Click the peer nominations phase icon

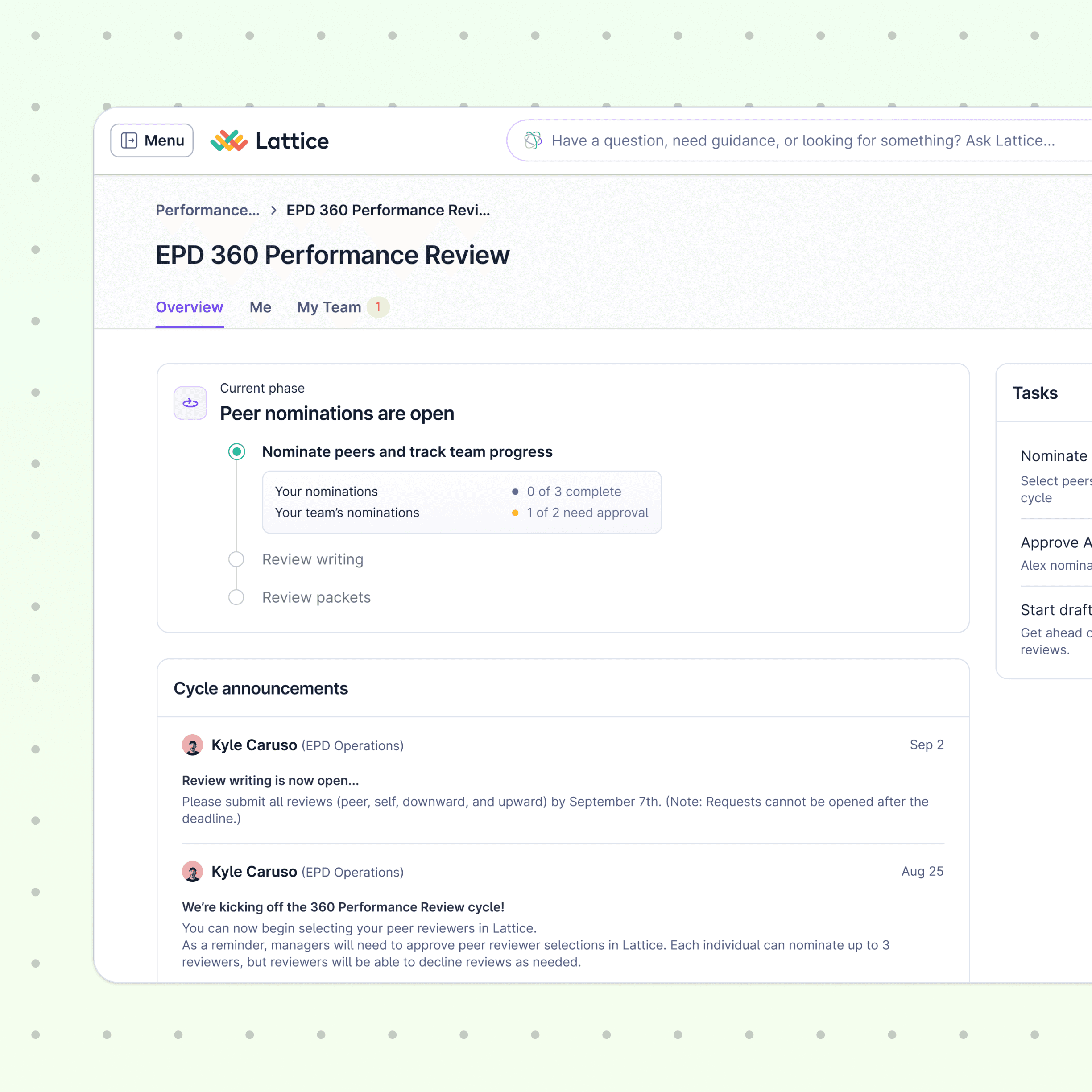(190, 403)
